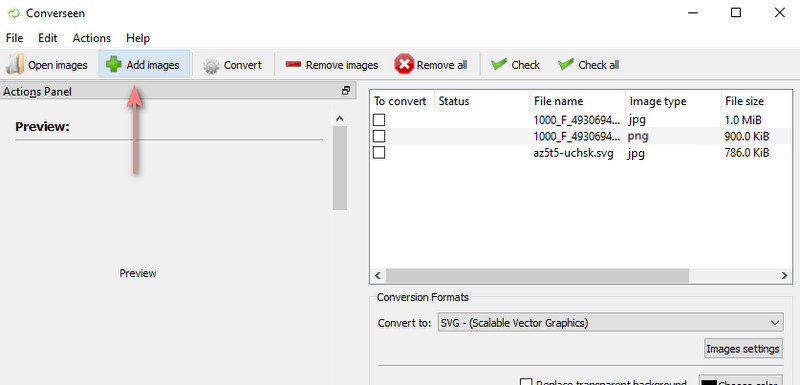Click the red Remove images icon

coord(293,65)
